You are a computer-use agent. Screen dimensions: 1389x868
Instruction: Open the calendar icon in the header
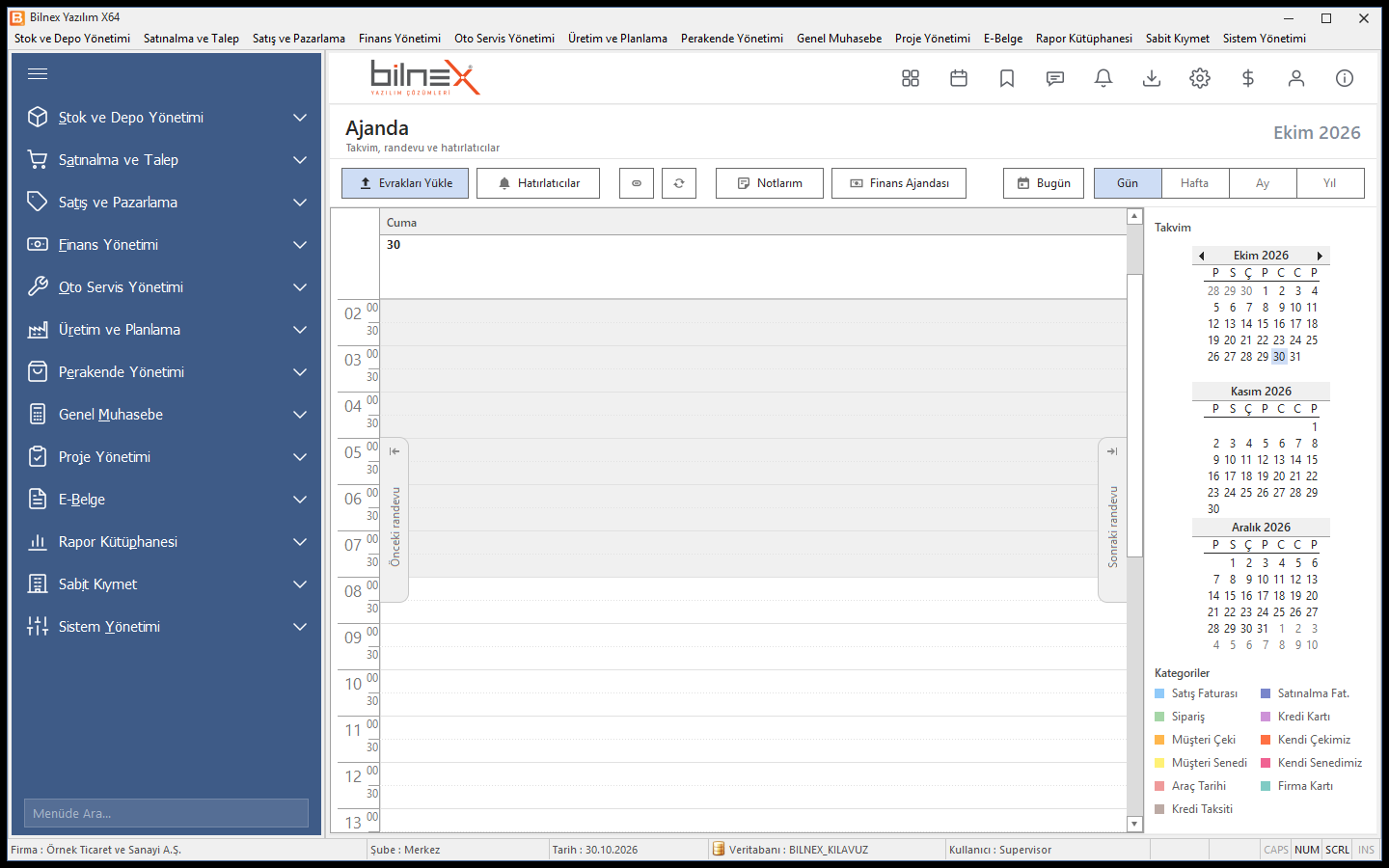959,78
